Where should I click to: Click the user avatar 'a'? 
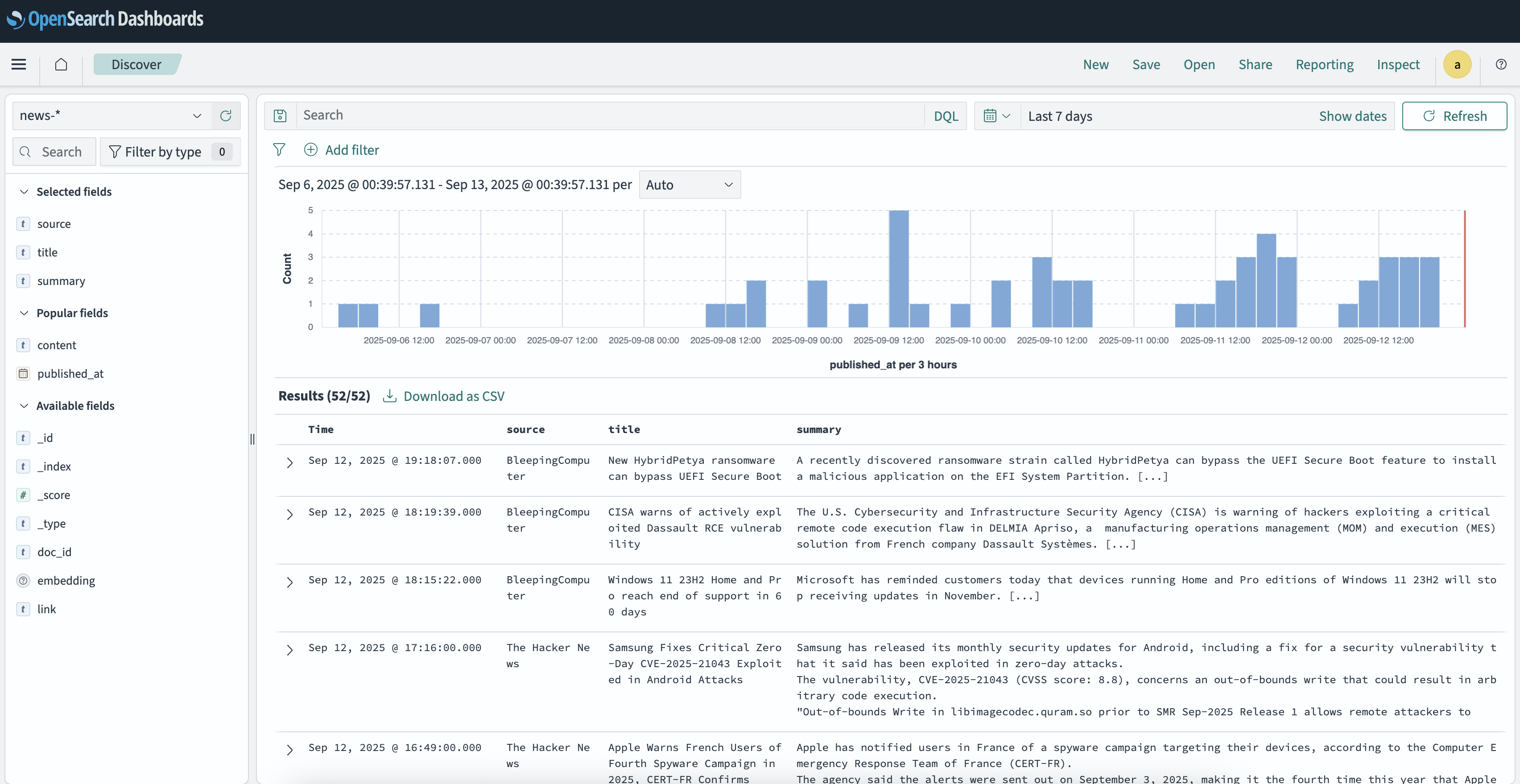pos(1456,64)
